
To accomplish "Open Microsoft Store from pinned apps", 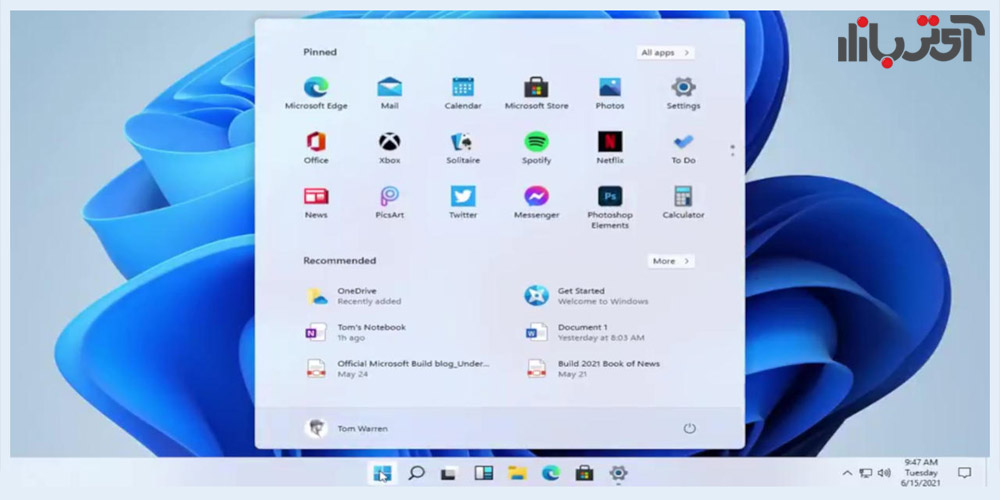I will [536, 94].
